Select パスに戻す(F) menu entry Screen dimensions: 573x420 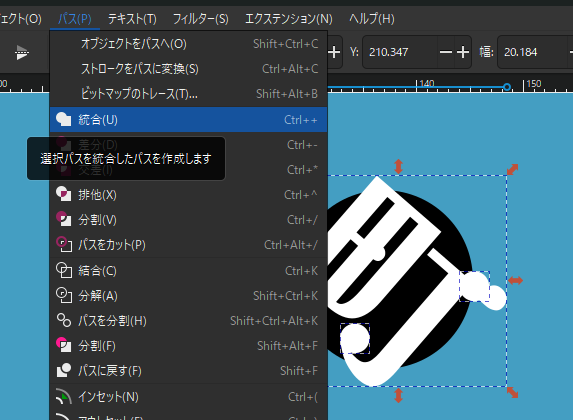189,371
